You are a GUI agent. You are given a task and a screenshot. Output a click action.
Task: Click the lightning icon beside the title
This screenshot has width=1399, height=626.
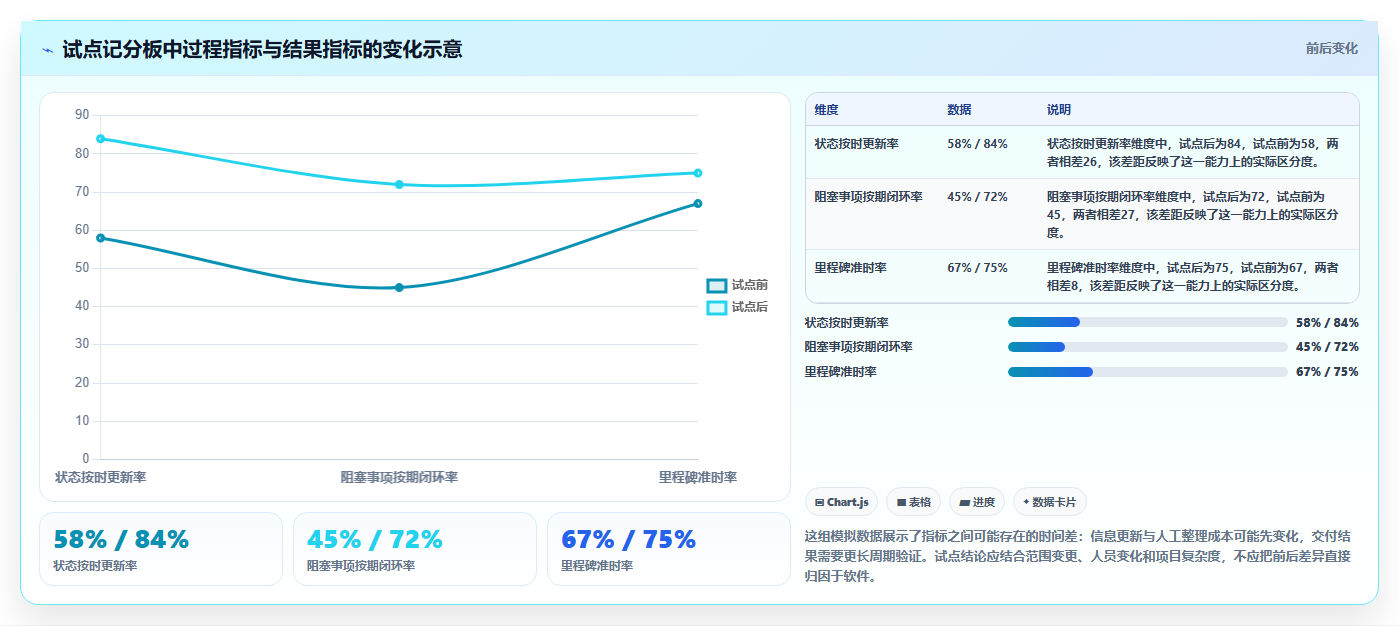tap(47, 50)
